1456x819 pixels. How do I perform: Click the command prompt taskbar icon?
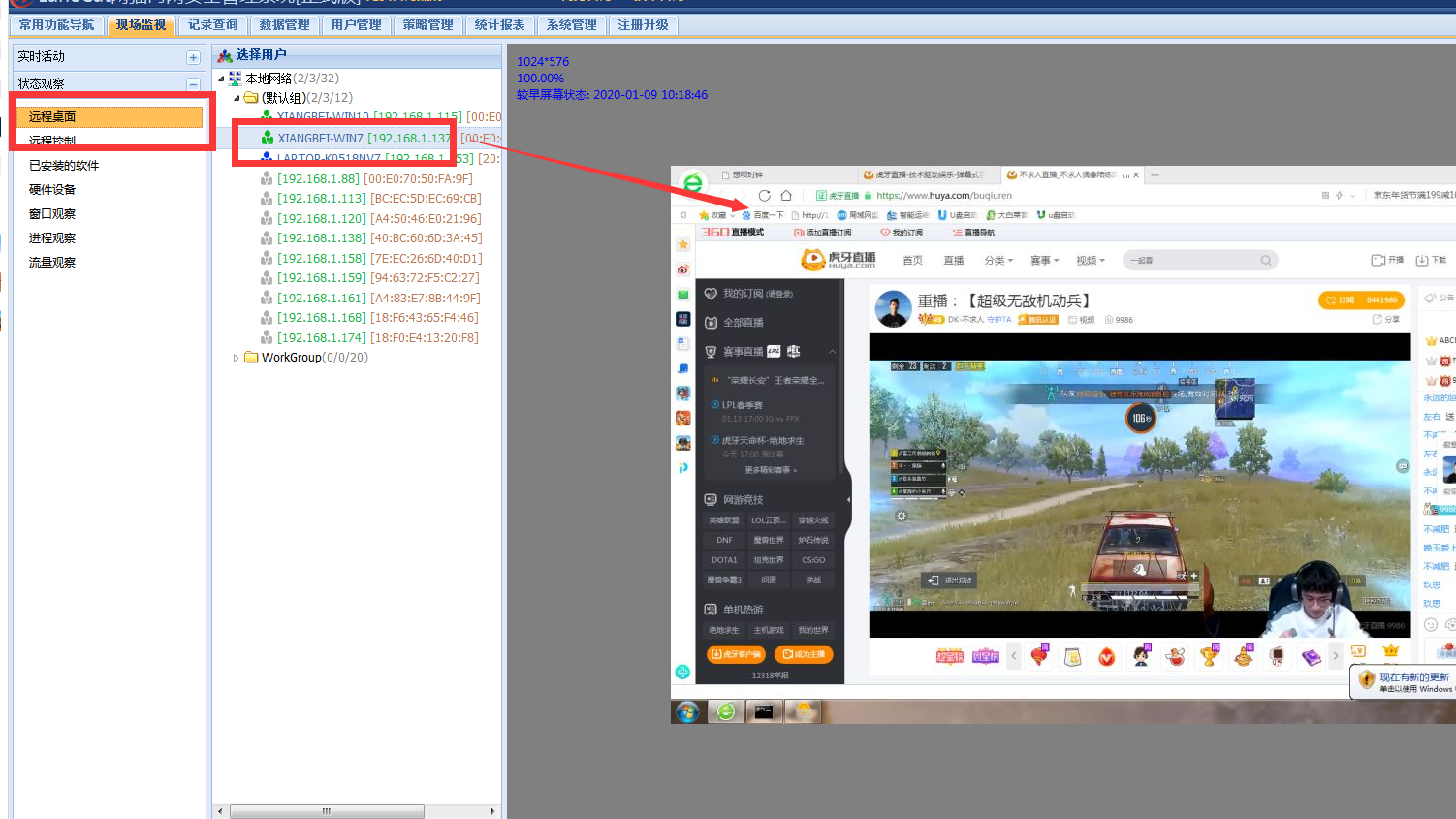(x=764, y=712)
